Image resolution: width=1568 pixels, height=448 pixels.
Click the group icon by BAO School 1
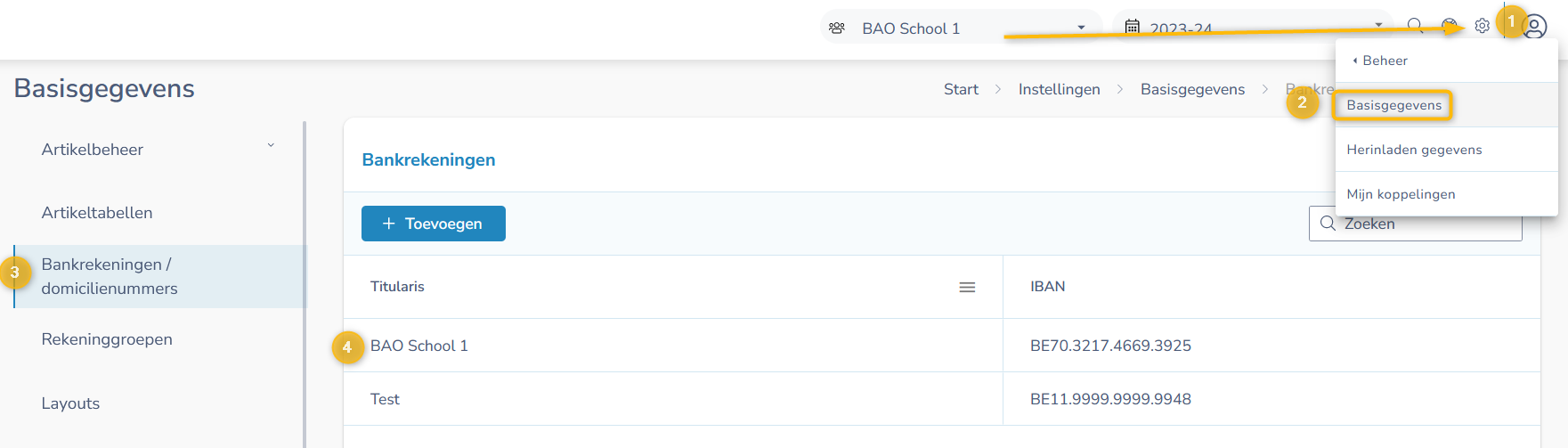pyautogui.click(x=837, y=28)
